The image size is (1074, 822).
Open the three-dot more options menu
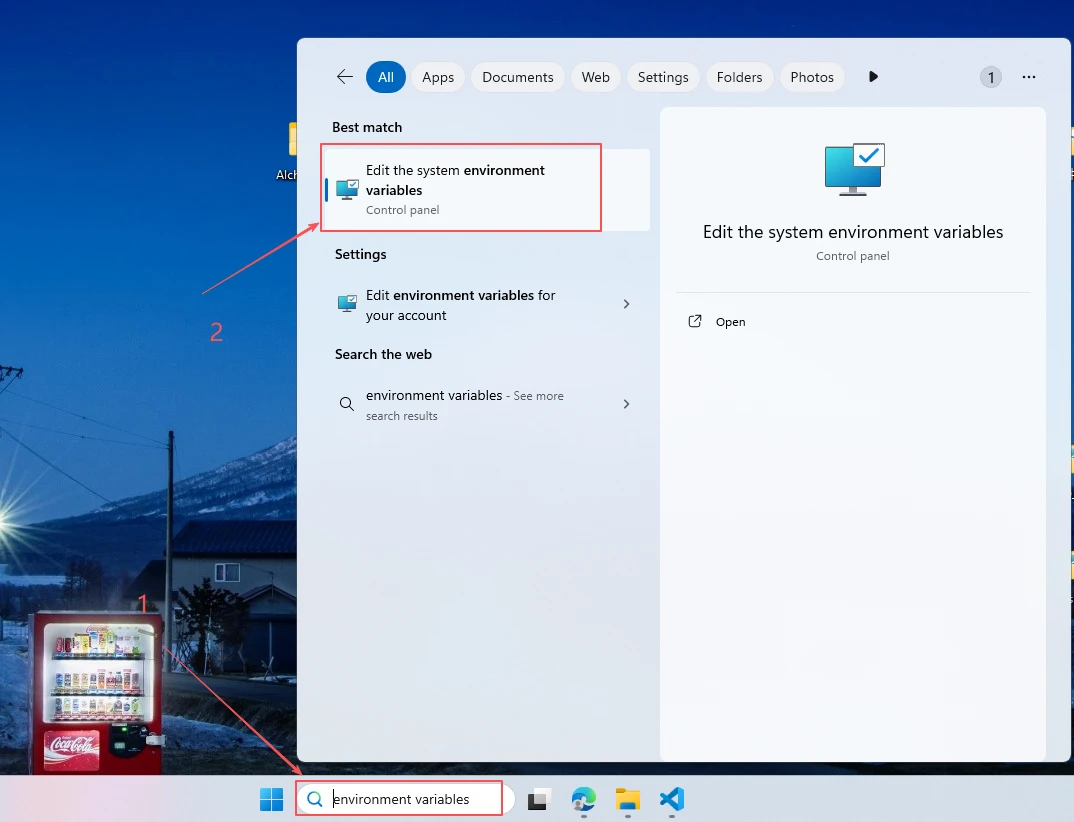click(x=1028, y=77)
